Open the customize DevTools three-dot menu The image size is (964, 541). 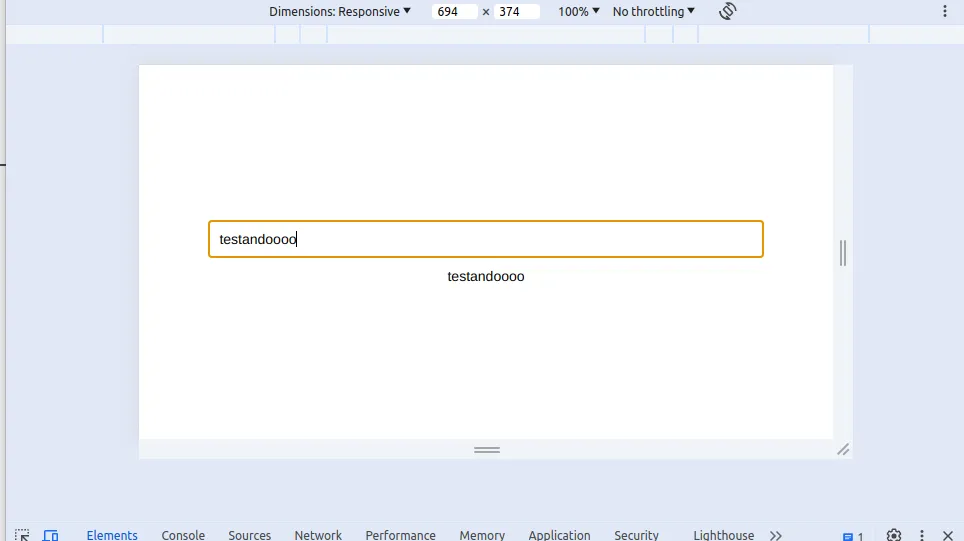(x=922, y=535)
